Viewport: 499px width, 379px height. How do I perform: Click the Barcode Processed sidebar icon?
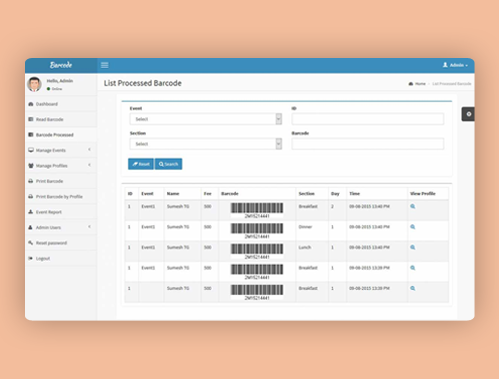click(x=31, y=135)
